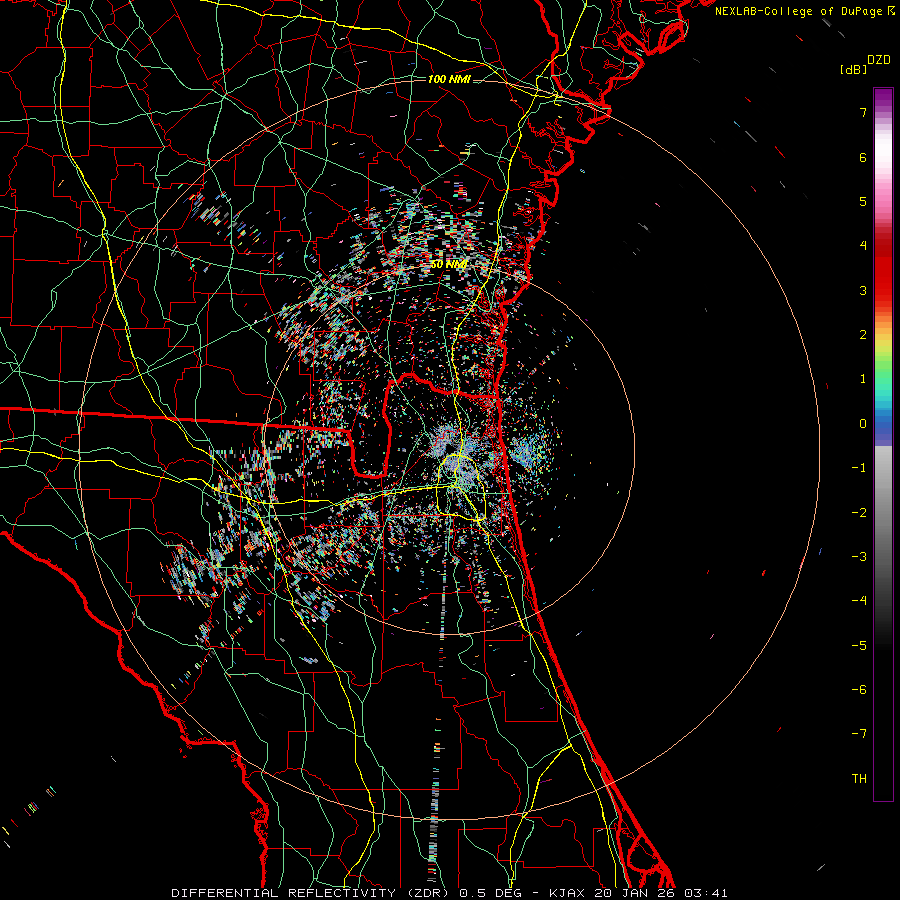
Task: Click the -4 value on the color scale
Action: [x=859, y=601]
